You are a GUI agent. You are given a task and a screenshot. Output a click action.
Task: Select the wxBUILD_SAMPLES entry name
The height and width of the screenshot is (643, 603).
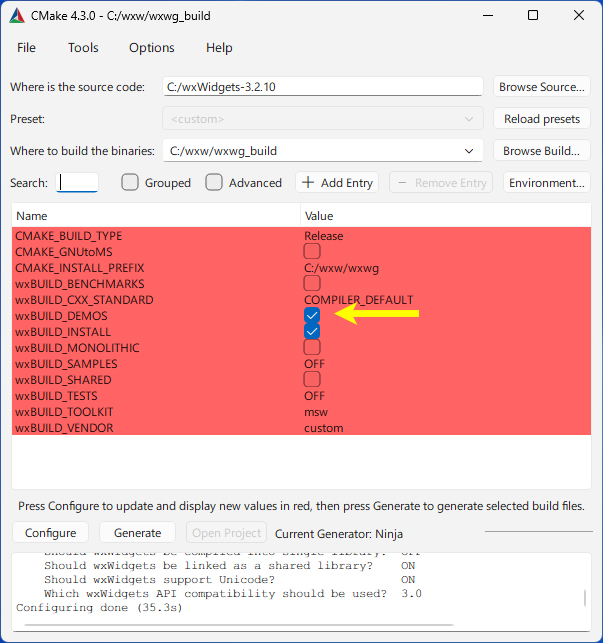click(x=66, y=364)
